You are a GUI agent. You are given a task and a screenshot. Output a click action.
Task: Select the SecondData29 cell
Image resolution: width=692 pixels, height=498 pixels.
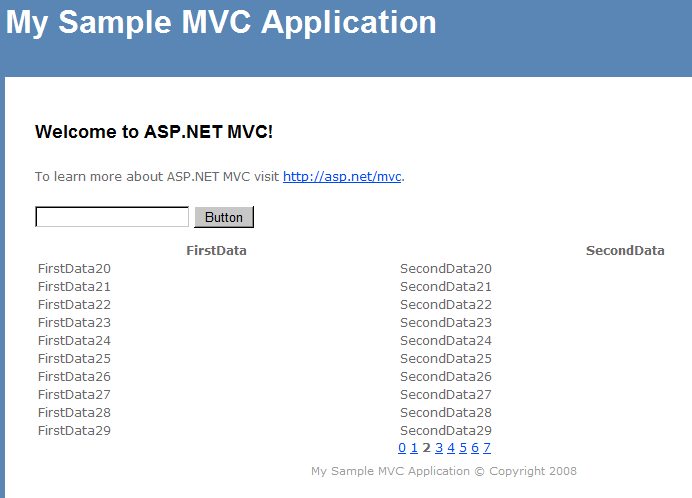click(446, 430)
